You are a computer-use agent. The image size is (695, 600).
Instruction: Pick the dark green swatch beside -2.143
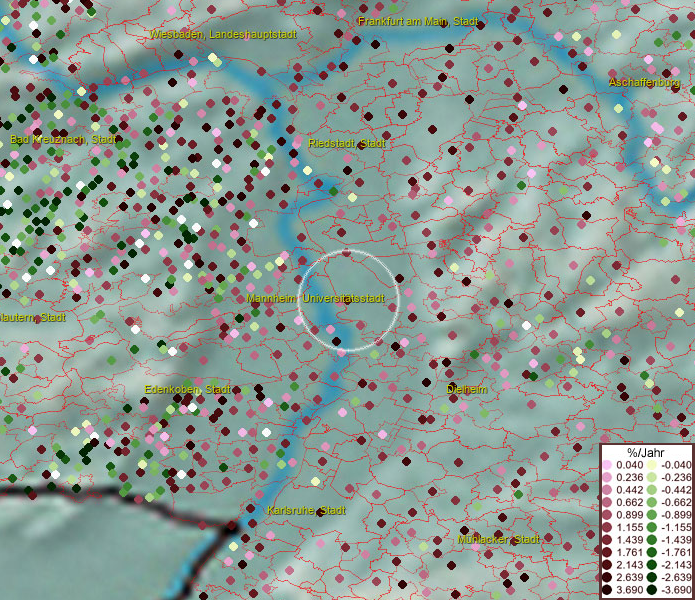tap(652, 565)
